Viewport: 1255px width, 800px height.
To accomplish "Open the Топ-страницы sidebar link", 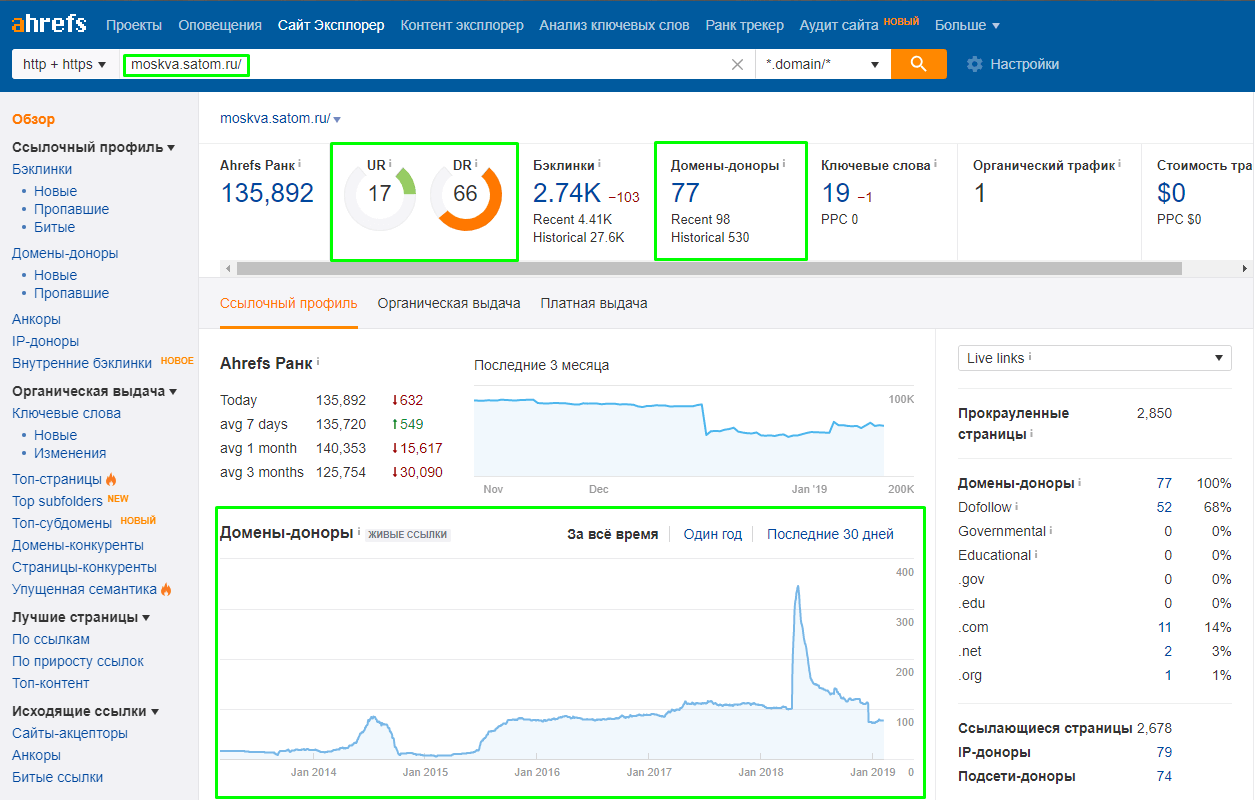I will coord(57,479).
